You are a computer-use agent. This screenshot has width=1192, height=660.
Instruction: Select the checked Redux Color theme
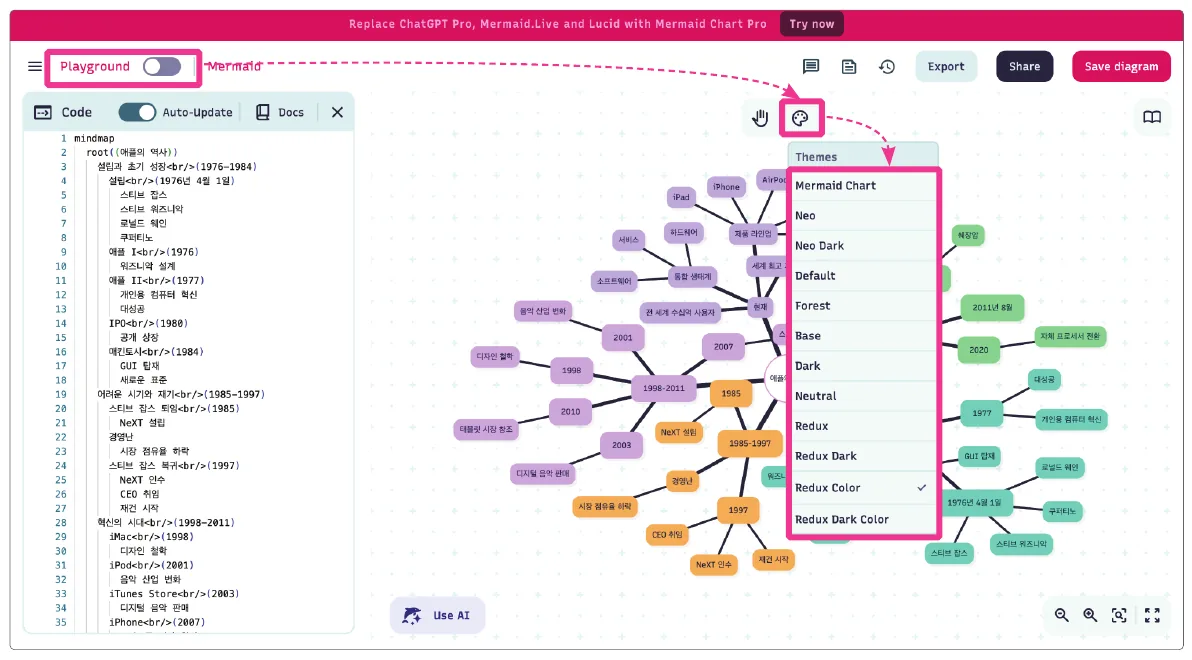pos(863,487)
